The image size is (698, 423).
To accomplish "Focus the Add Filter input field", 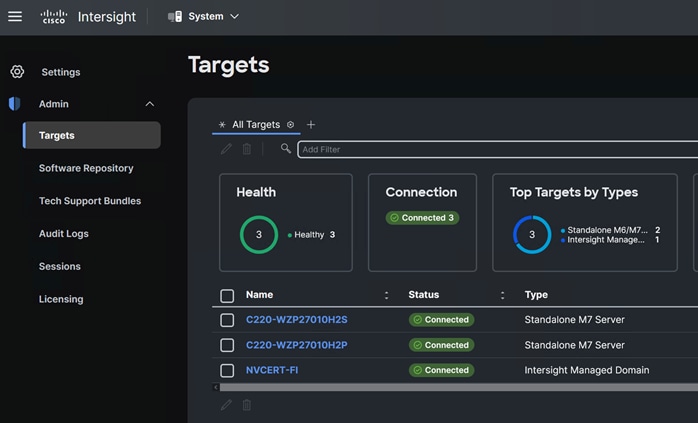I will pyautogui.click(x=498, y=150).
